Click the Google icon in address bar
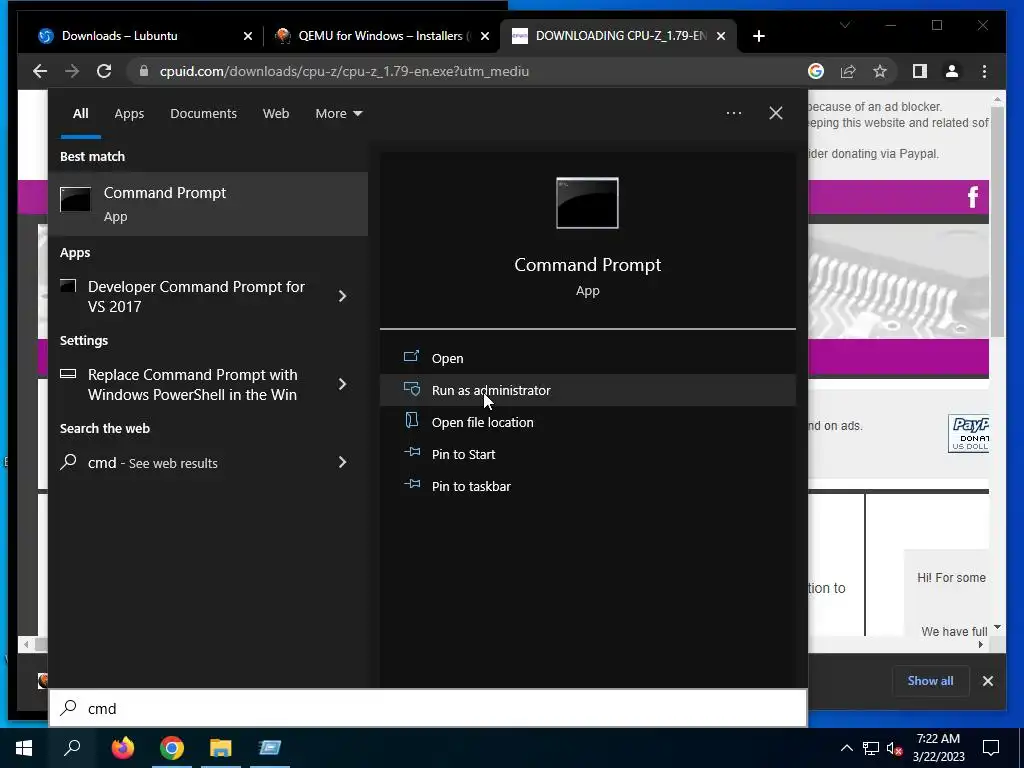1024x768 pixels. tap(816, 71)
